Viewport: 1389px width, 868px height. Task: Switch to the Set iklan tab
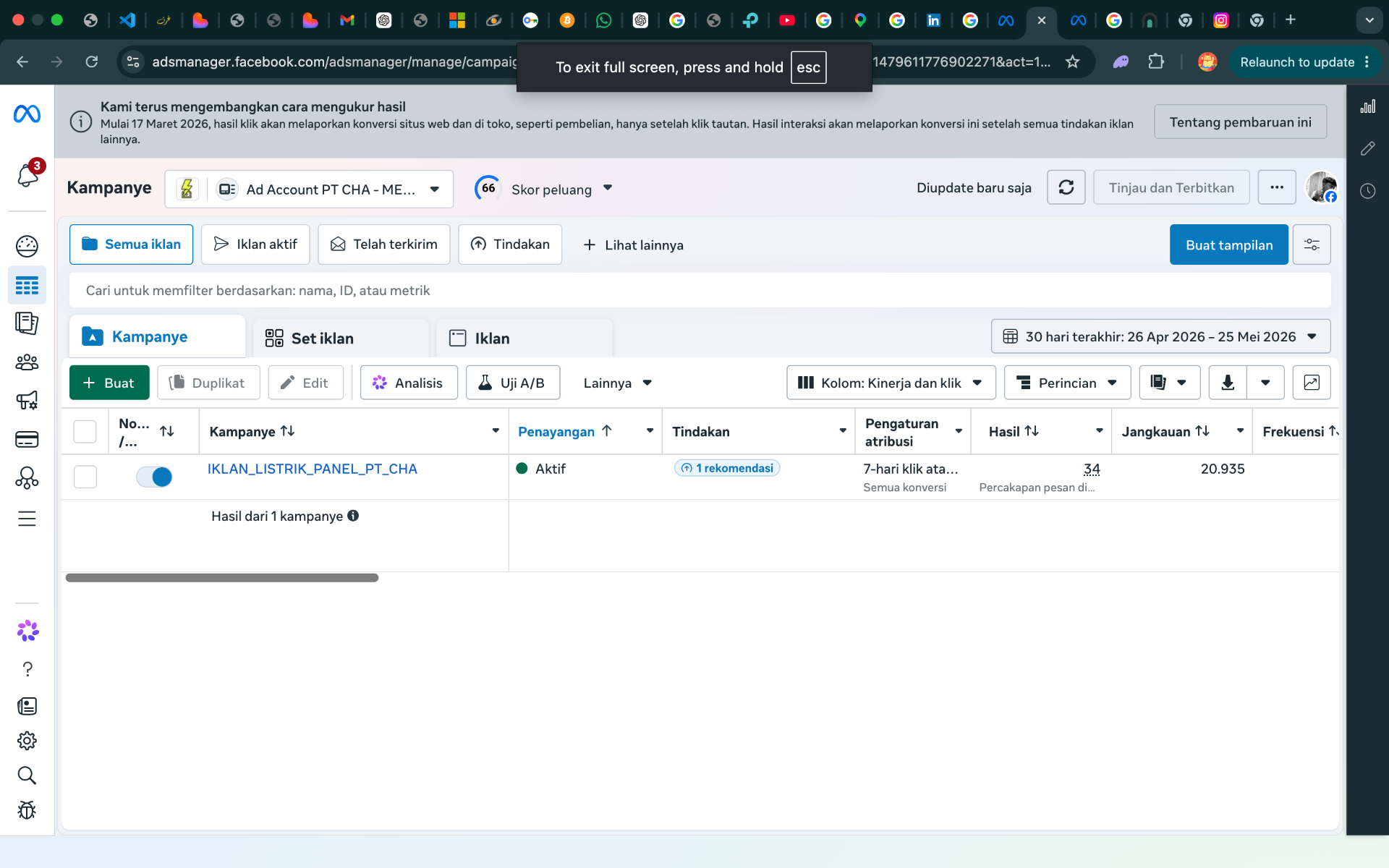click(340, 339)
